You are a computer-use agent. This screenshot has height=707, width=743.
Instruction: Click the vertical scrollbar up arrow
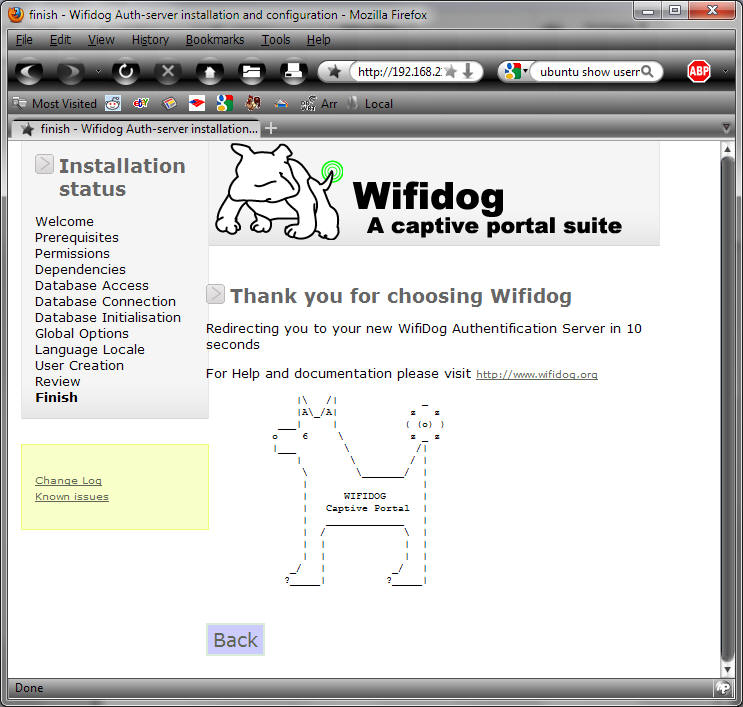(727, 149)
